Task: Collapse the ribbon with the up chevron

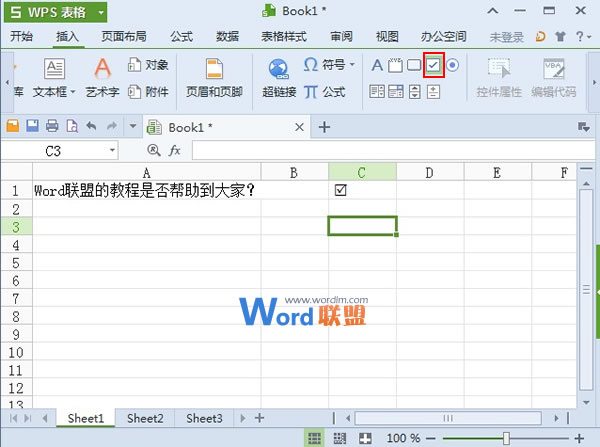Action: coord(493,11)
